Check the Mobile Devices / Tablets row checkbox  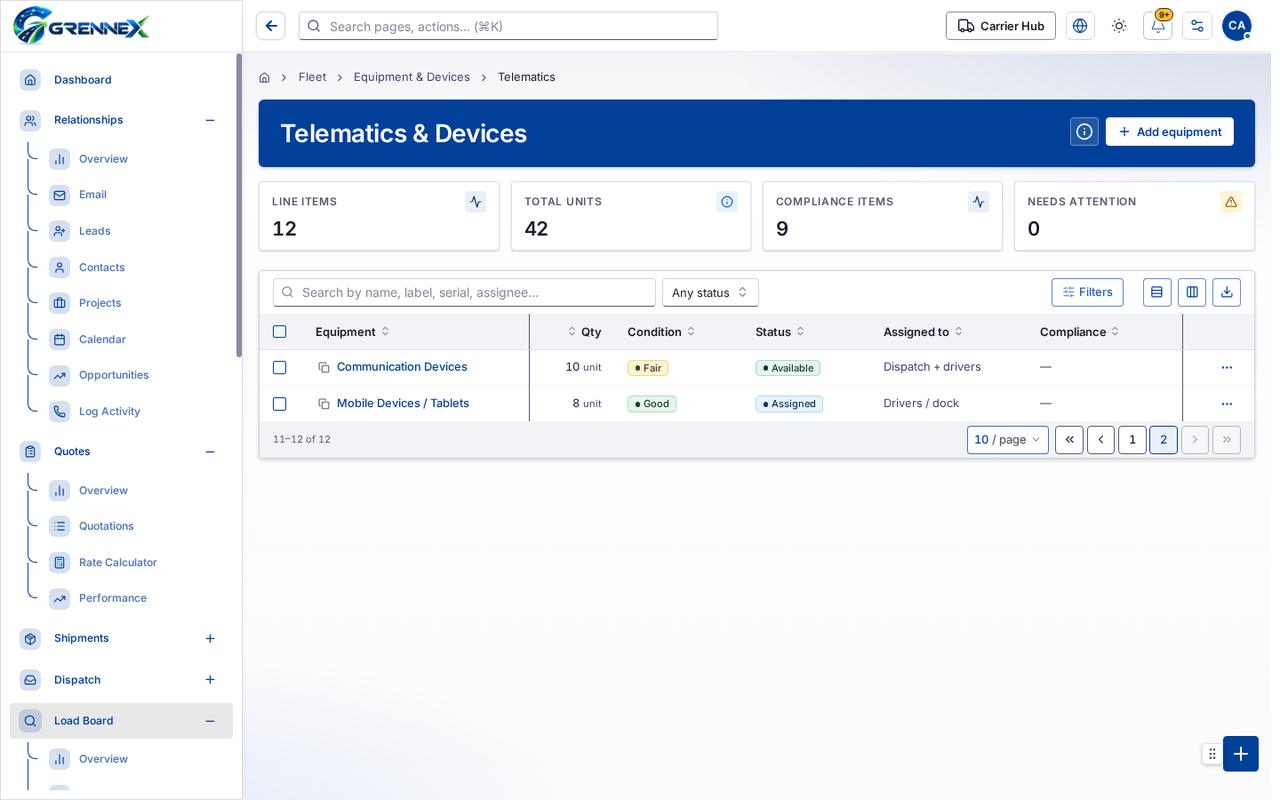click(280, 404)
